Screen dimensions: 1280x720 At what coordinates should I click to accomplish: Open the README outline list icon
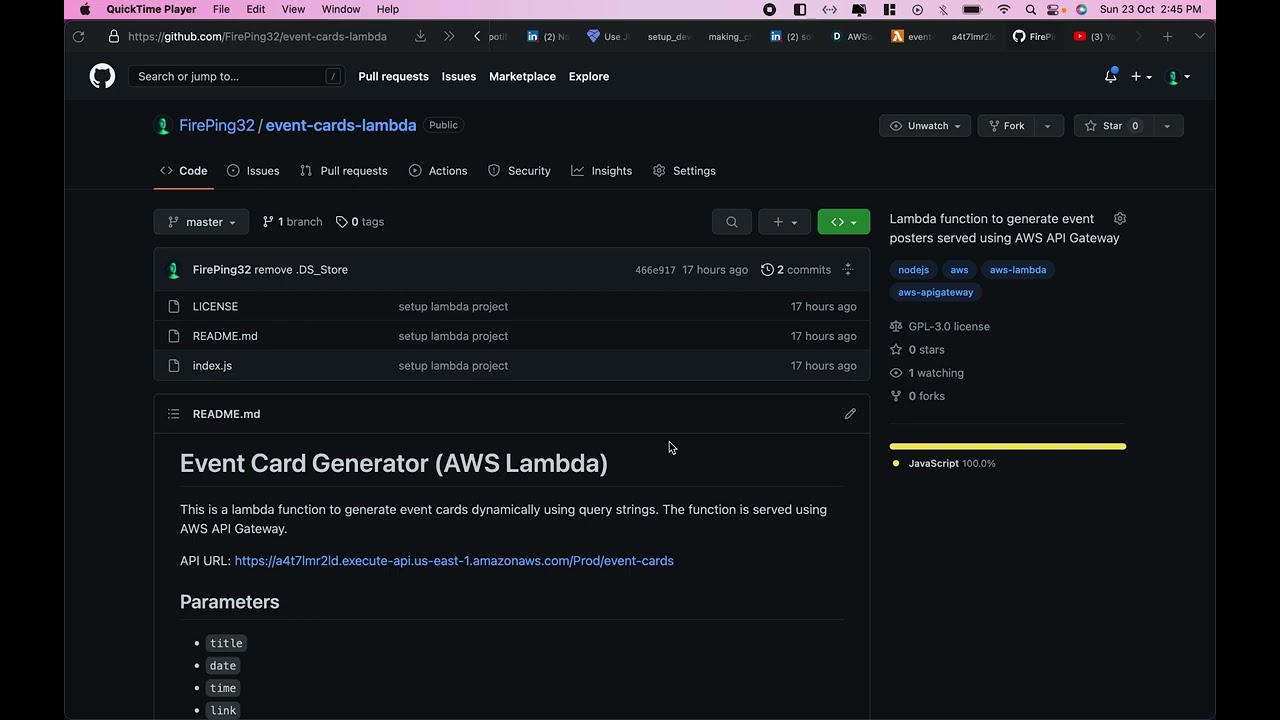(x=174, y=414)
